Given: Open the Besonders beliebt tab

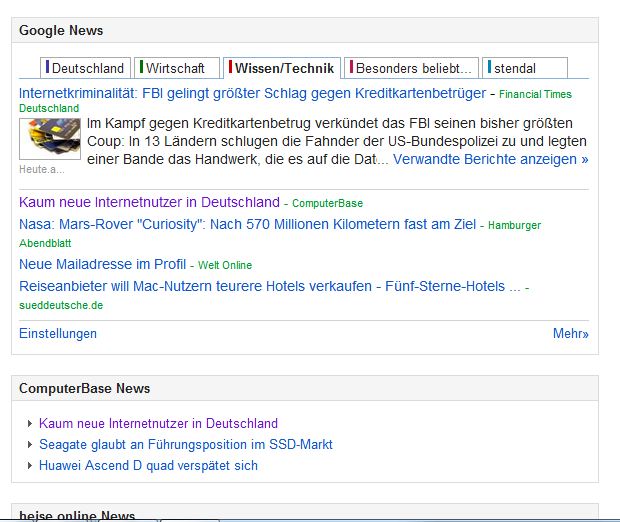Looking at the screenshot, I should (x=411, y=68).
